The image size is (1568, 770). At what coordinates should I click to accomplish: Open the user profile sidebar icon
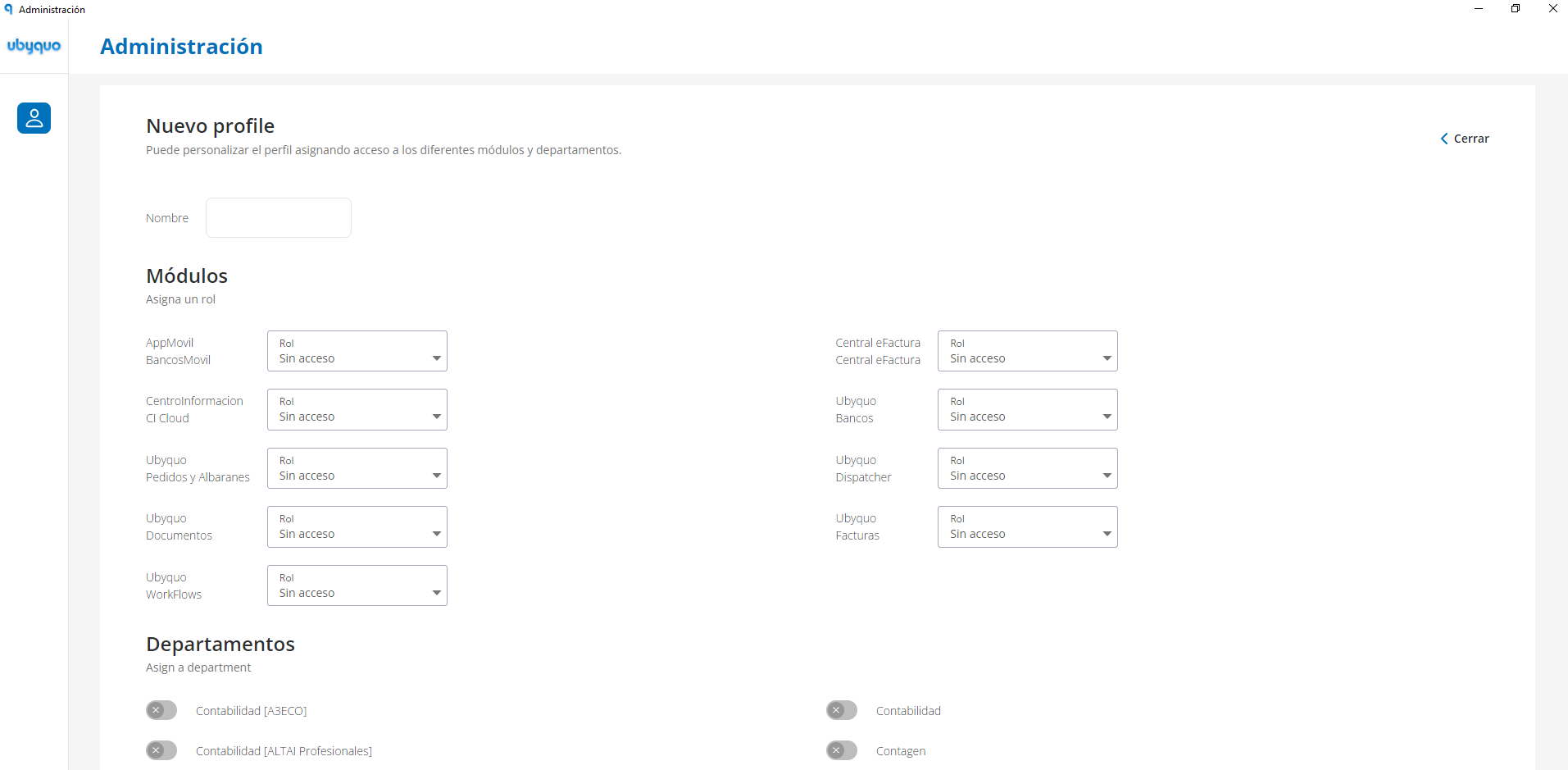coord(34,118)
